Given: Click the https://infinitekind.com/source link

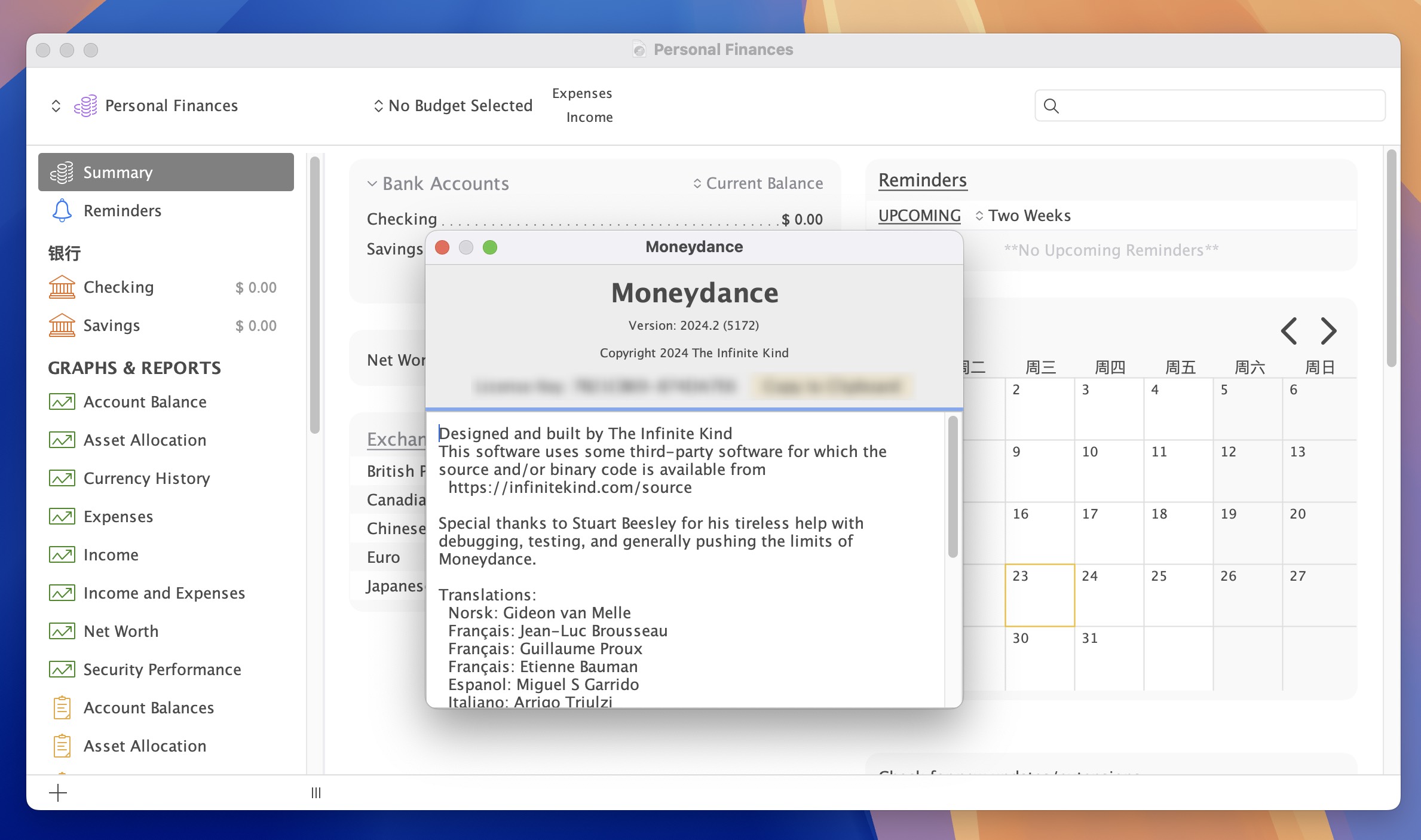Looking at the screenshot, I should click(570, 487).
